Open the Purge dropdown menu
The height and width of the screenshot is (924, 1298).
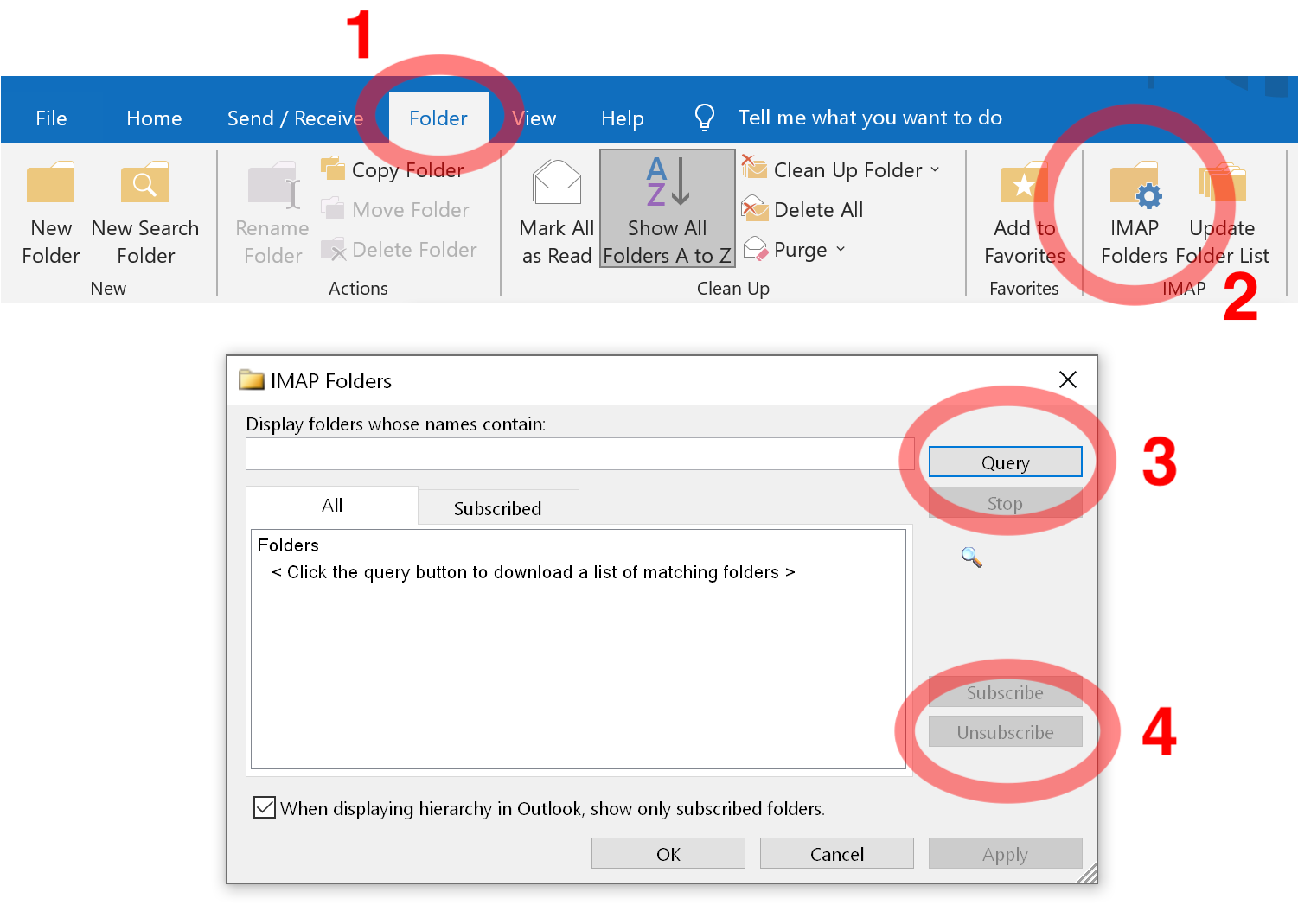(841, 250)
